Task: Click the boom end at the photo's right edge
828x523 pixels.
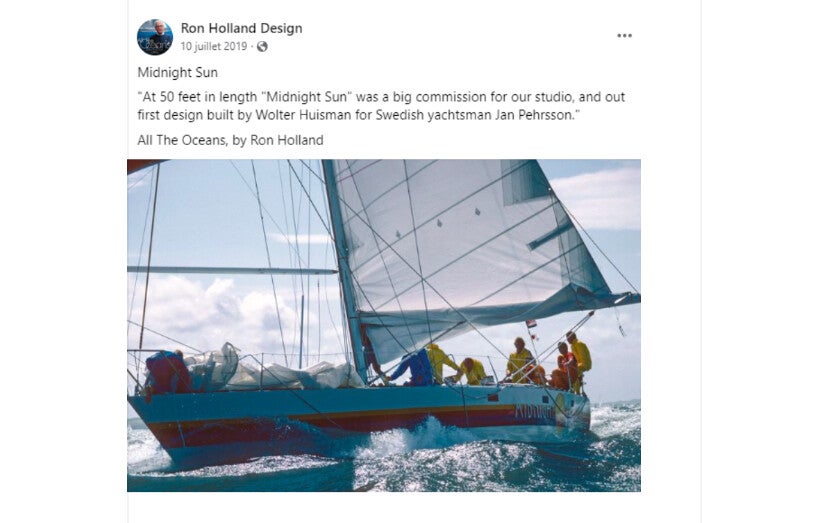Action: [626, 299]
